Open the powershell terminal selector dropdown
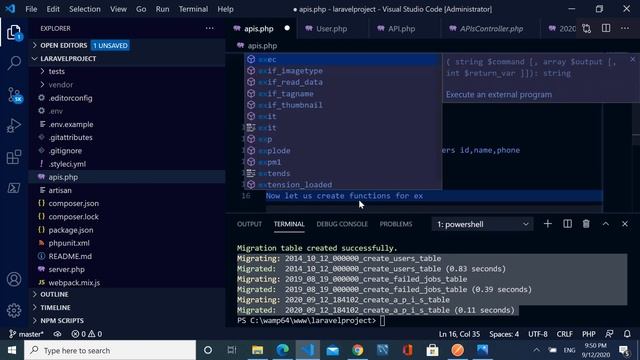640x360 pixels. pos(482,224)
